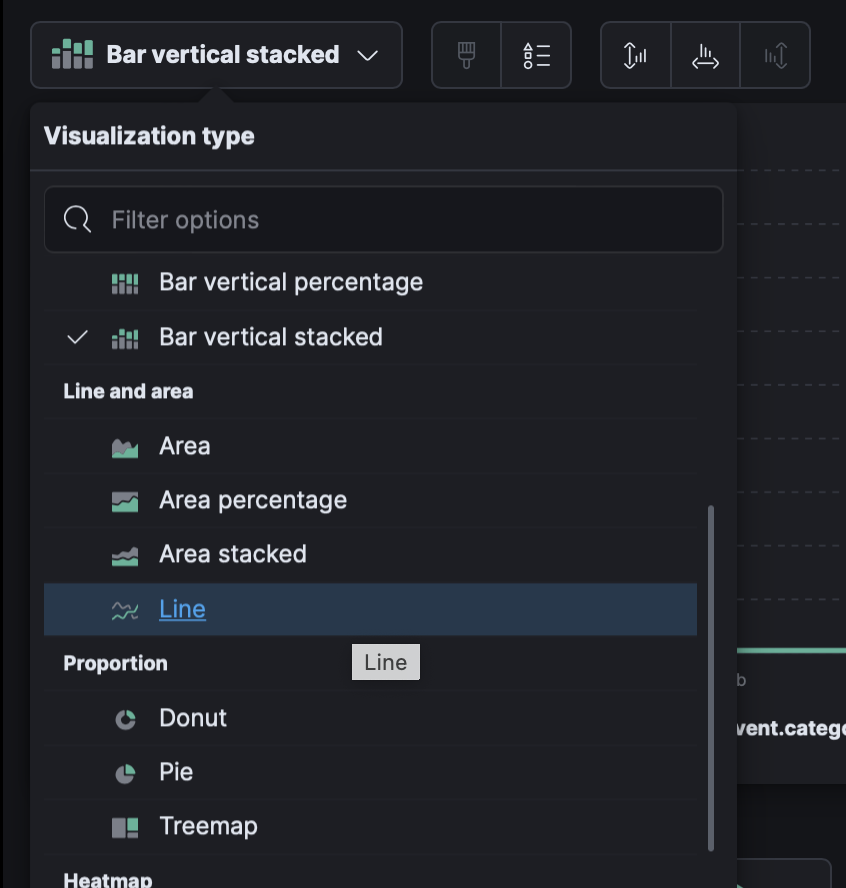Click the dropdown chevron next to chart type
Image resolution: width=846 pixels, height=888 pixels.
coord(368,55)
